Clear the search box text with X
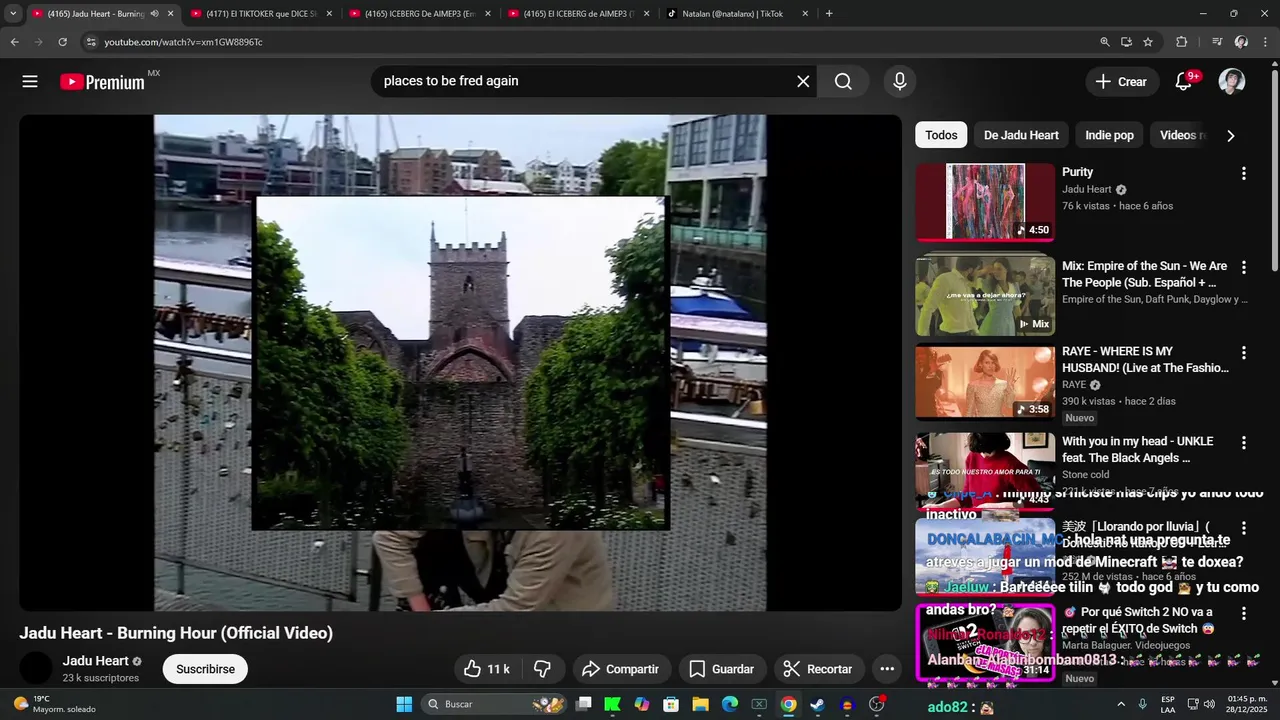The image size is (1280, 720). [803, 82]
